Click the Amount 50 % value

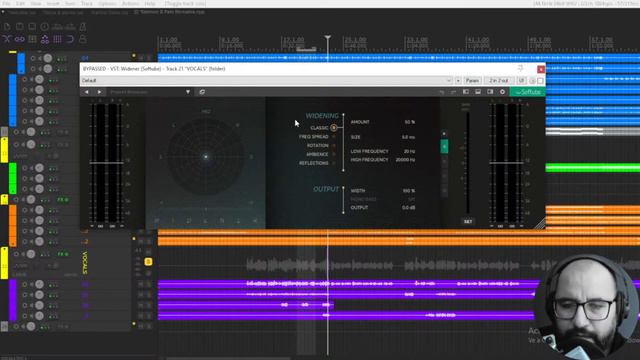coord(409,122)
